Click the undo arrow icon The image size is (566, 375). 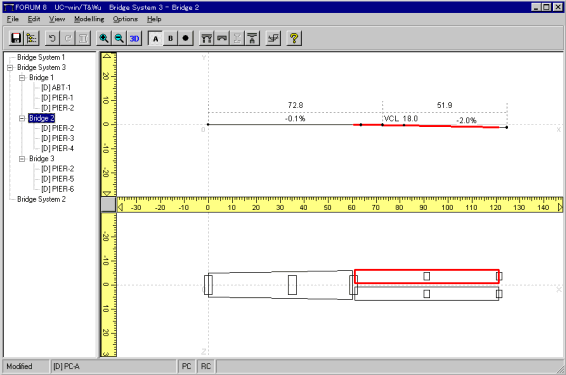(52, 38)
